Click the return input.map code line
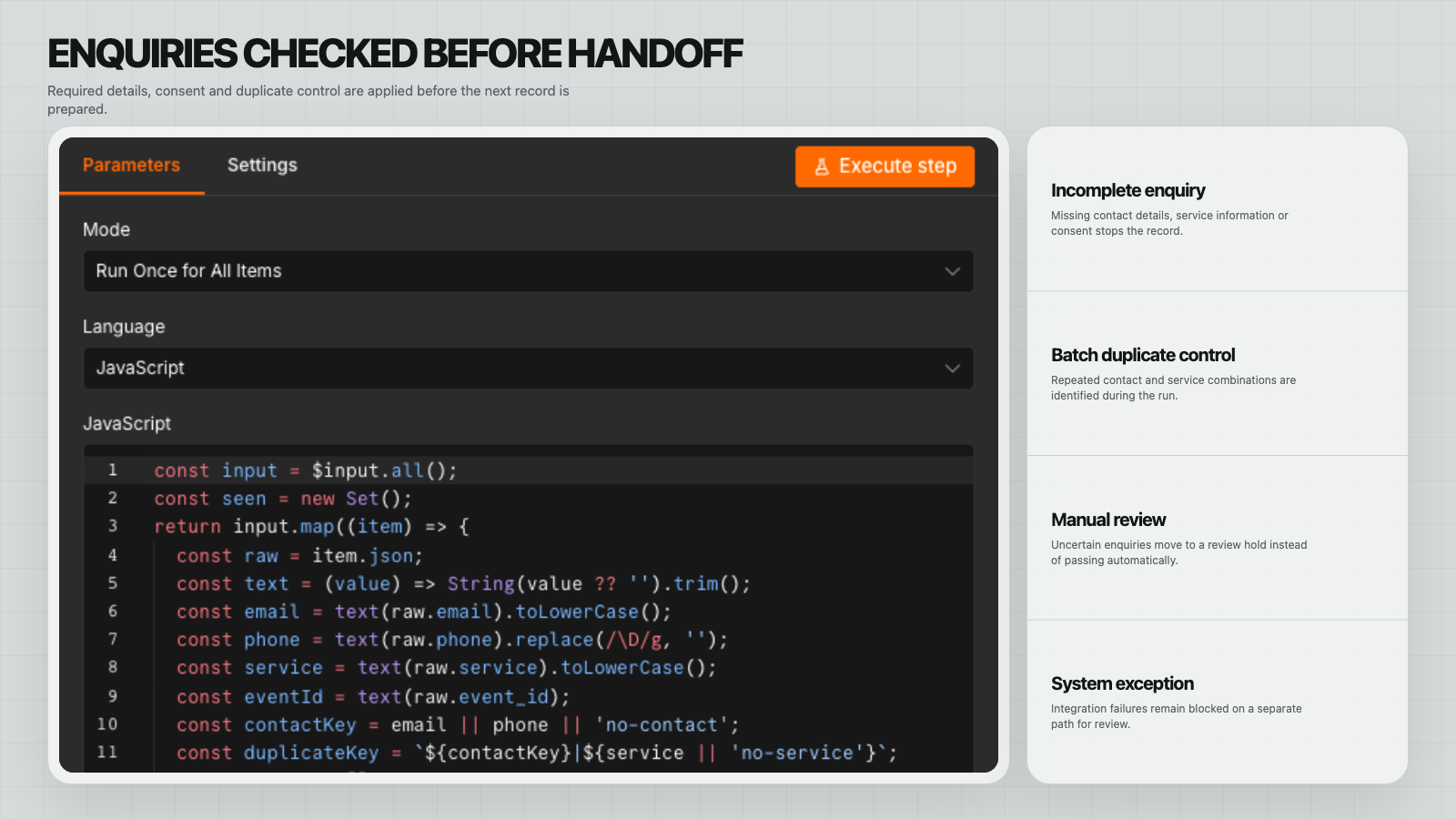Viewport: 1456px width, 819px height. tap(311, 527)
